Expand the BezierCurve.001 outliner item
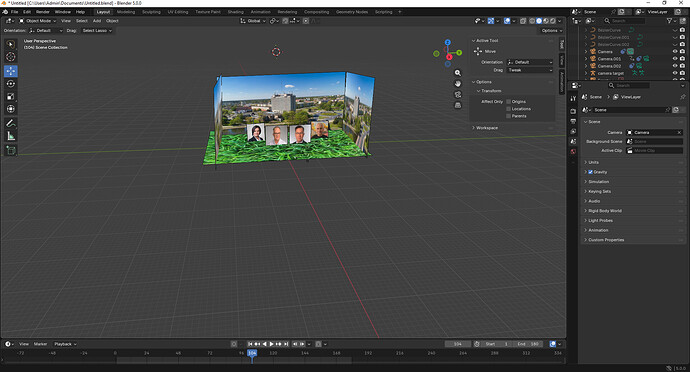The width and height of the screenshot is (690, 372). pyautogui.click(x=586, y=37)
